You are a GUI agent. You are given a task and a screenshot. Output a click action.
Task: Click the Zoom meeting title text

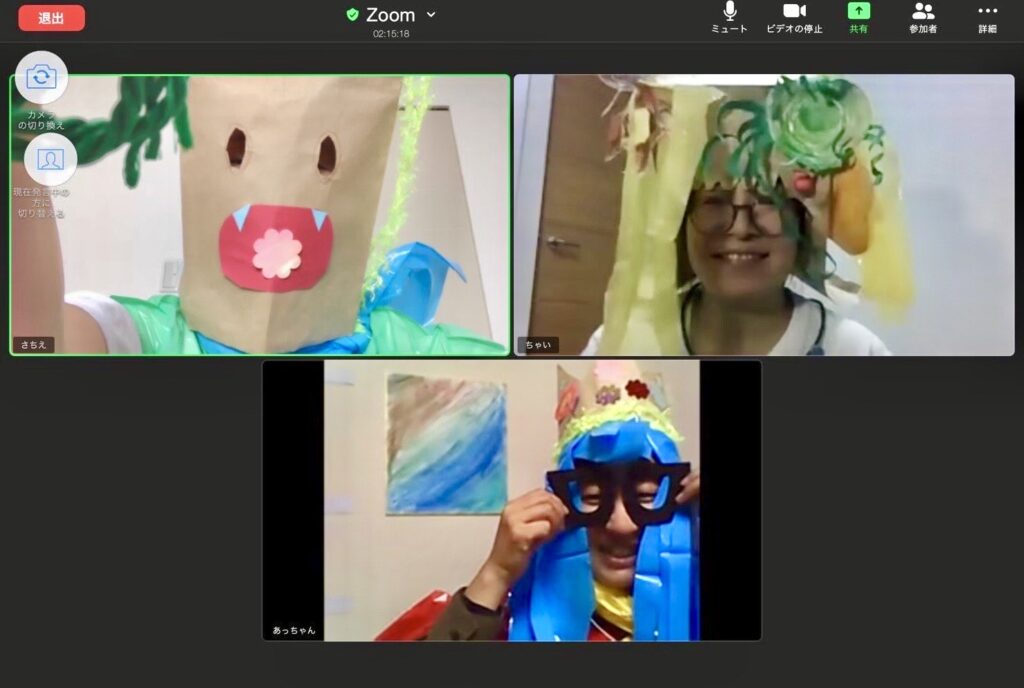coord(390,15)
